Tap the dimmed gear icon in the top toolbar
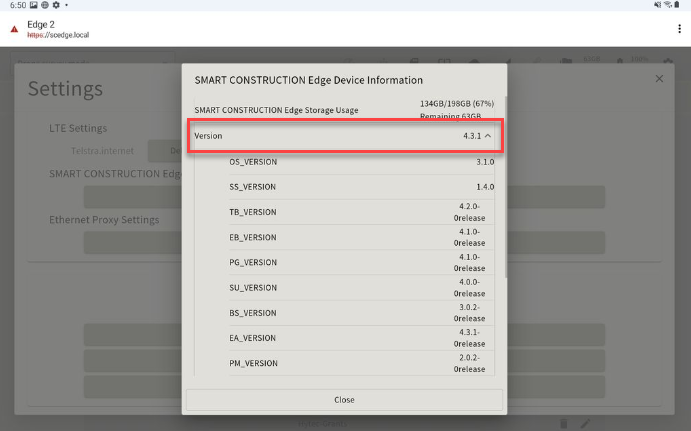 point(668,61)
